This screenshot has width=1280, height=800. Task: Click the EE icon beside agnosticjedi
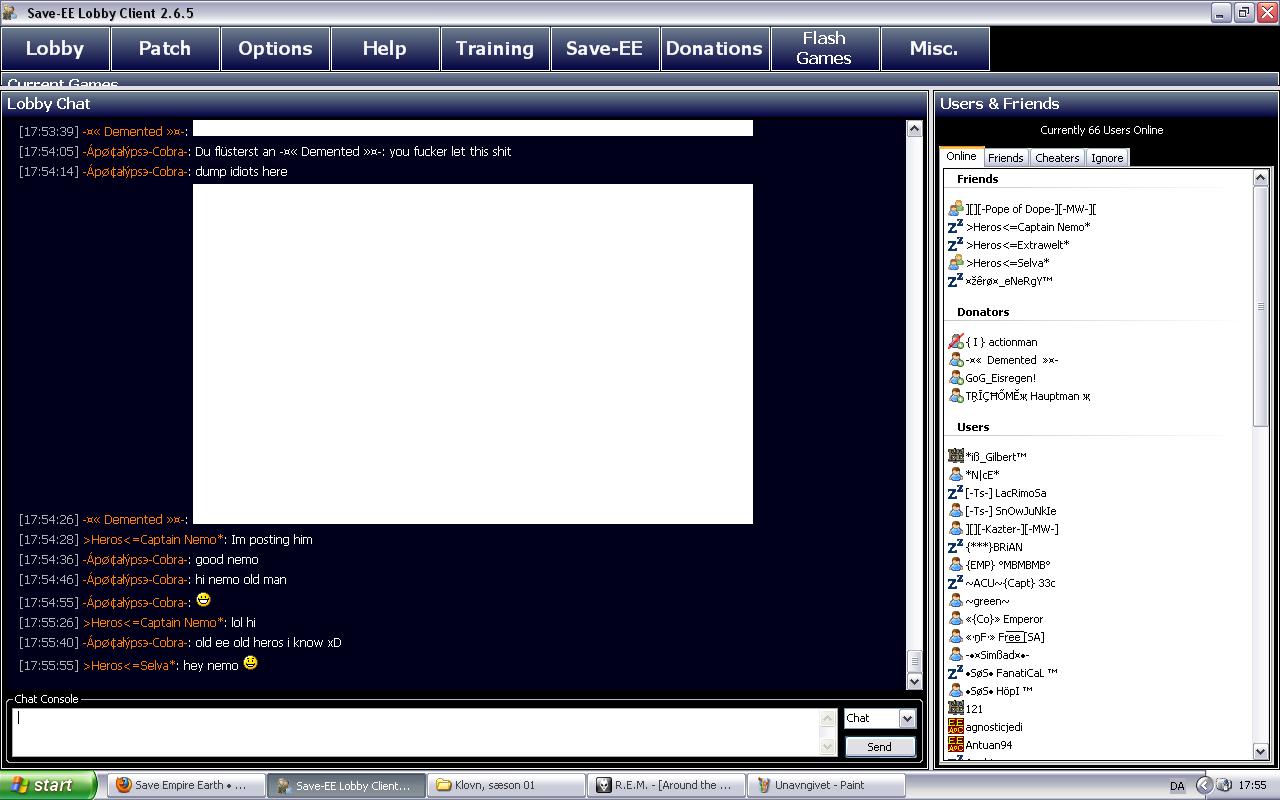pos(955,727)
